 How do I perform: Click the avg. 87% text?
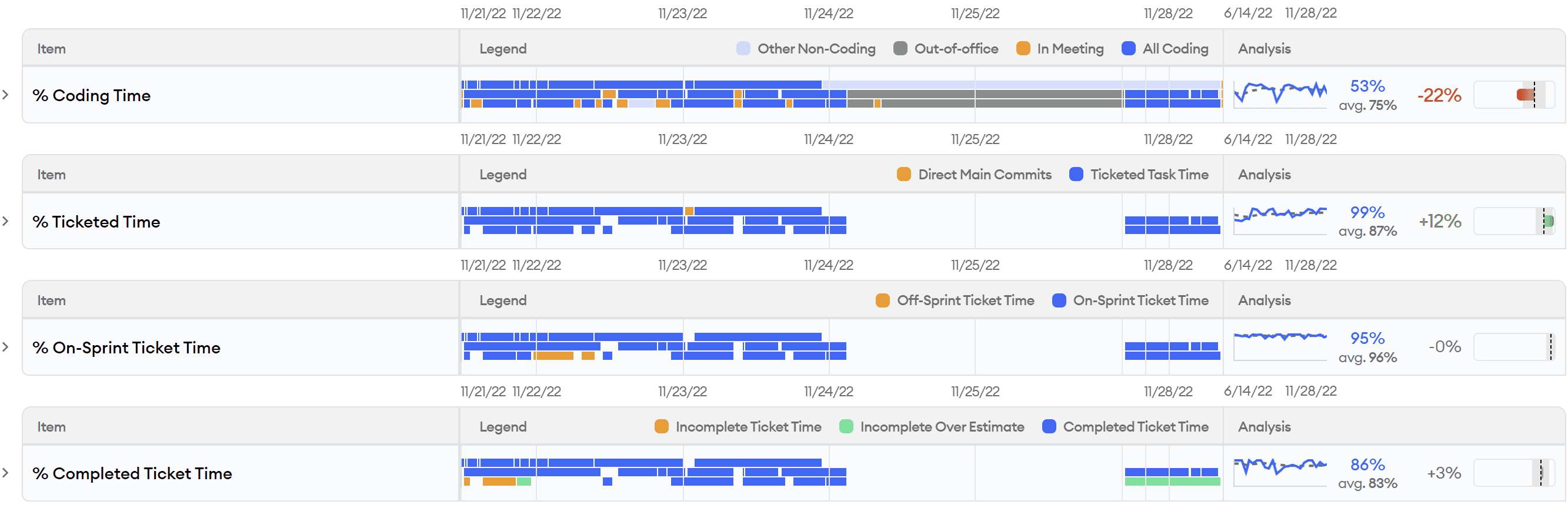click(x=1367, y=231)
